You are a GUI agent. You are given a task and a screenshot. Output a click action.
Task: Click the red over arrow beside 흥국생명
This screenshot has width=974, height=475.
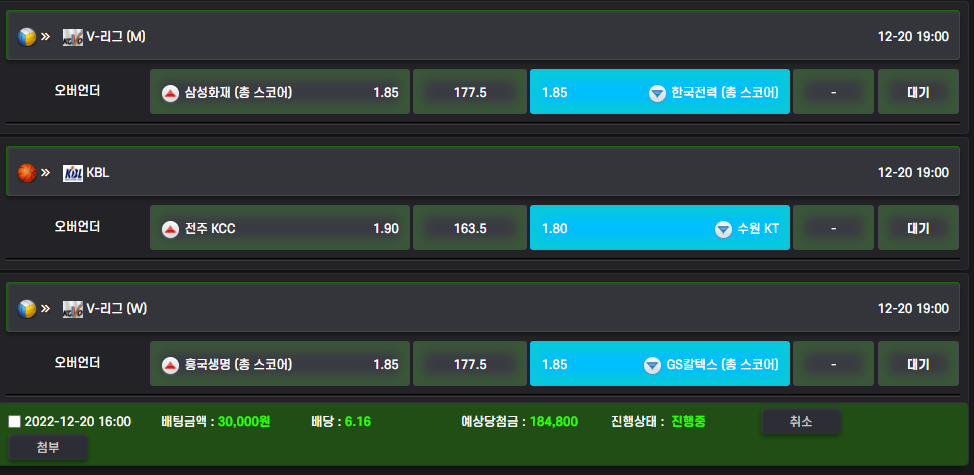coord(170,365)
